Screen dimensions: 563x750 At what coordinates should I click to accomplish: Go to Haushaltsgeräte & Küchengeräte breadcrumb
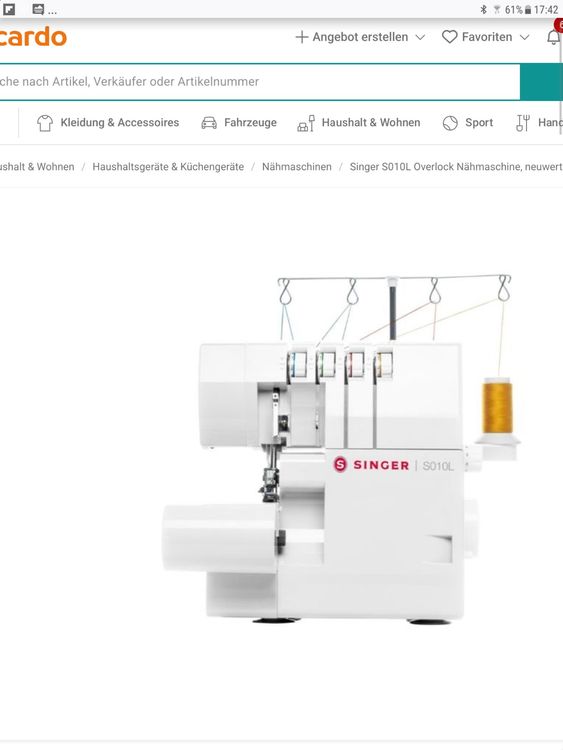(168, 167)
